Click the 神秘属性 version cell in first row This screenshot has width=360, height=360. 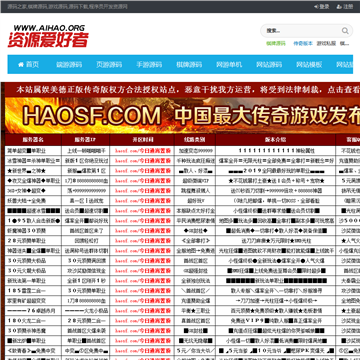pyautogui.click(x=276, y=151)
